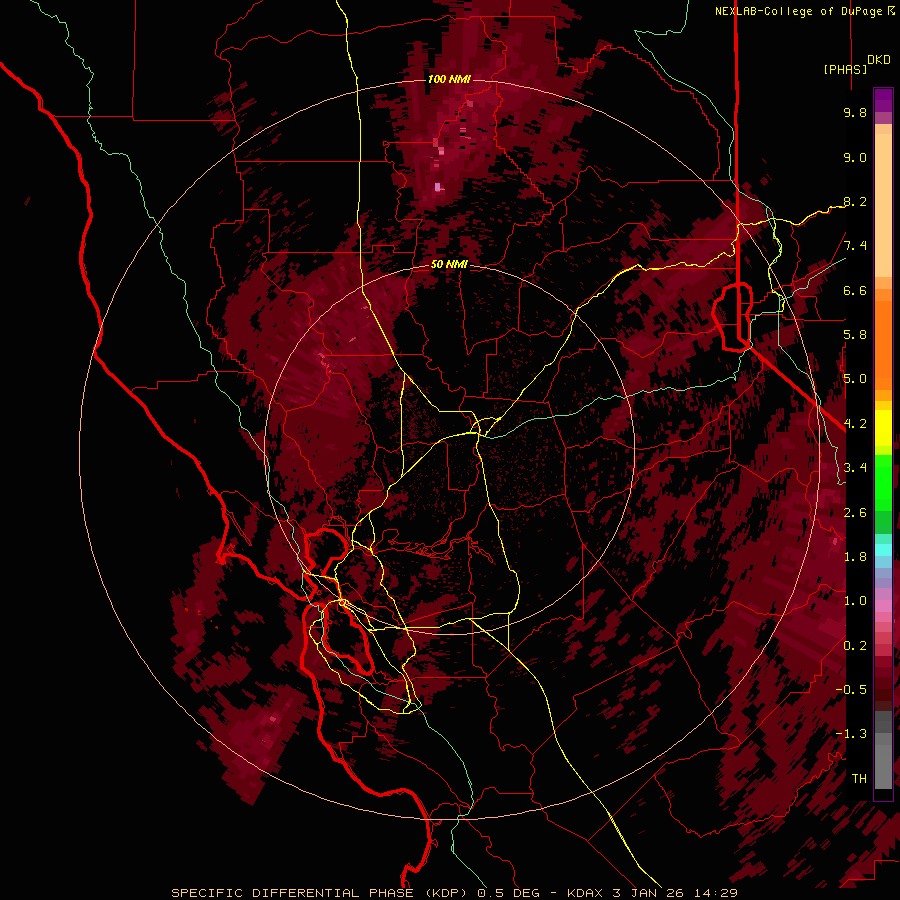The width and height of the screenshot is (900, 900).
Task: Pick the gray segment near TH
Action: [x=883, y=766]
